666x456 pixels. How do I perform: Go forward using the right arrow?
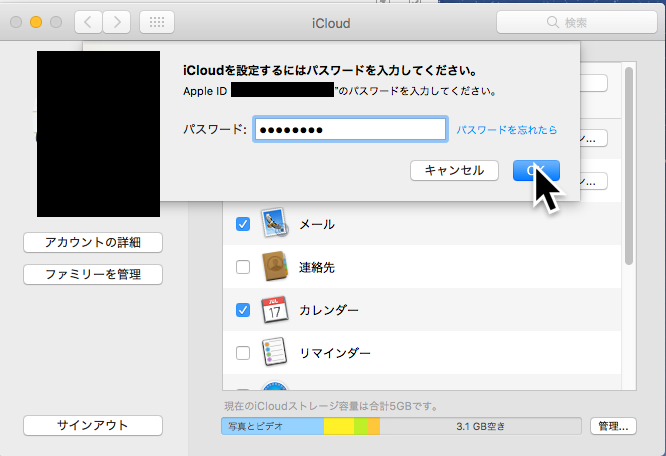tap(117, 21)
